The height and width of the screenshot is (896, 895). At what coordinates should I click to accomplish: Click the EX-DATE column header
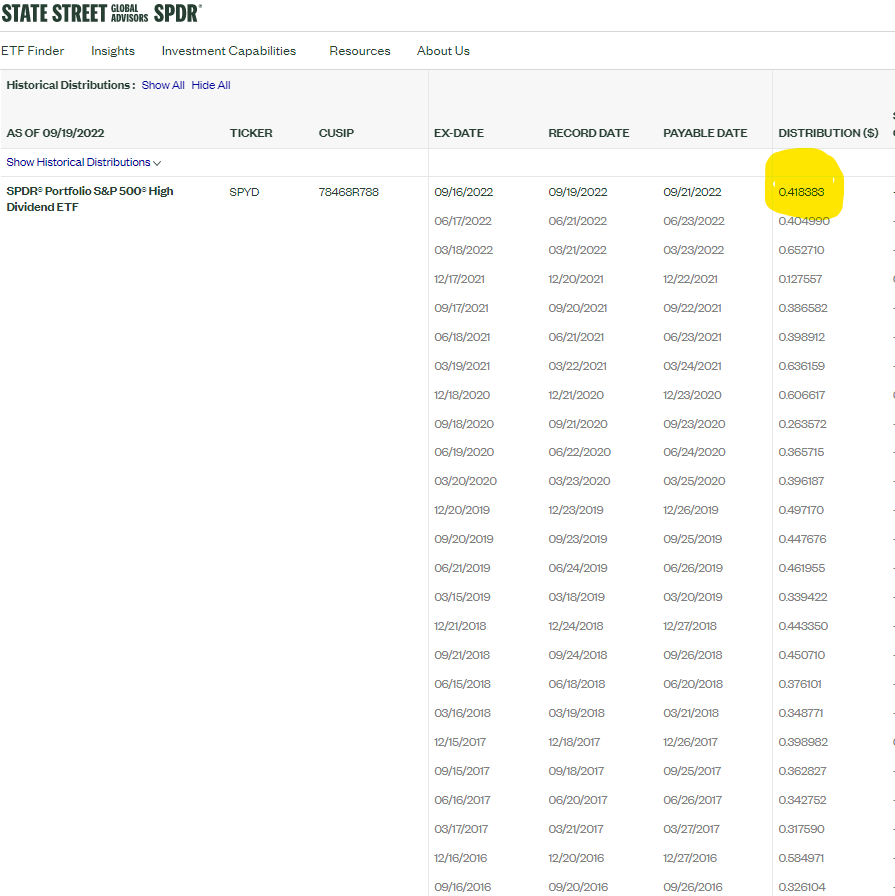click(458, 133)
